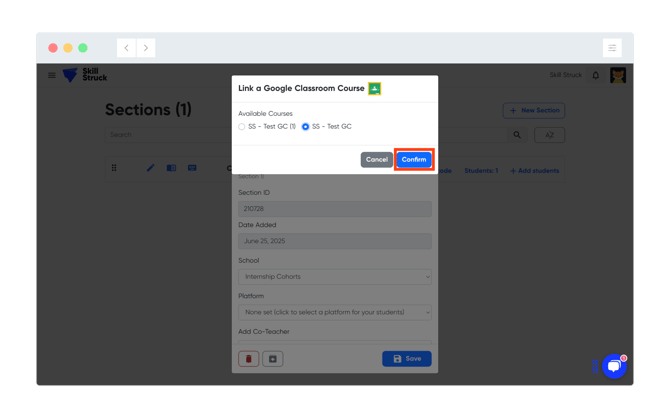Expand the Platform dropdown

click(x=335, y=312)
